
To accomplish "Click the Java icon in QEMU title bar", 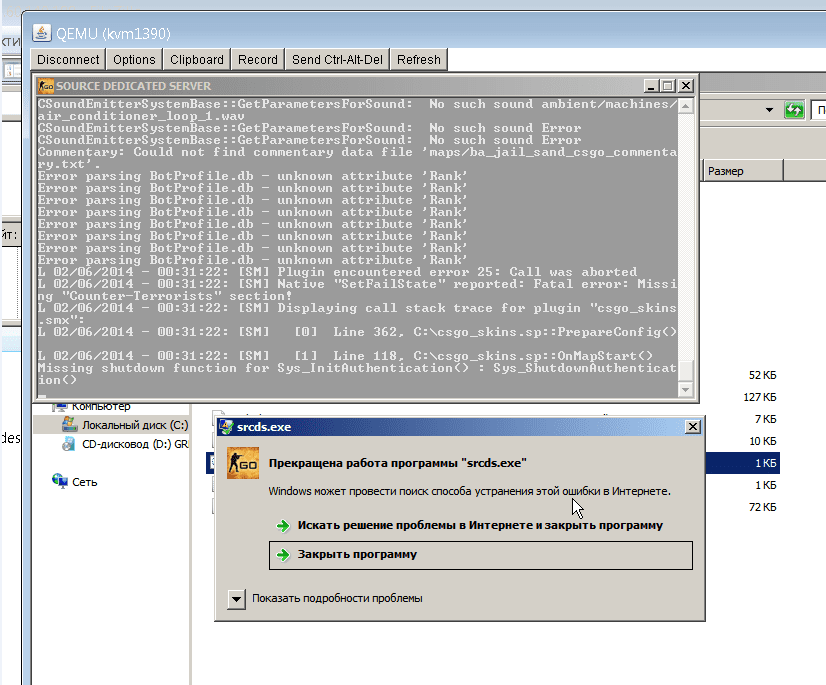I will pyautogui.click(x=42, y=33).
